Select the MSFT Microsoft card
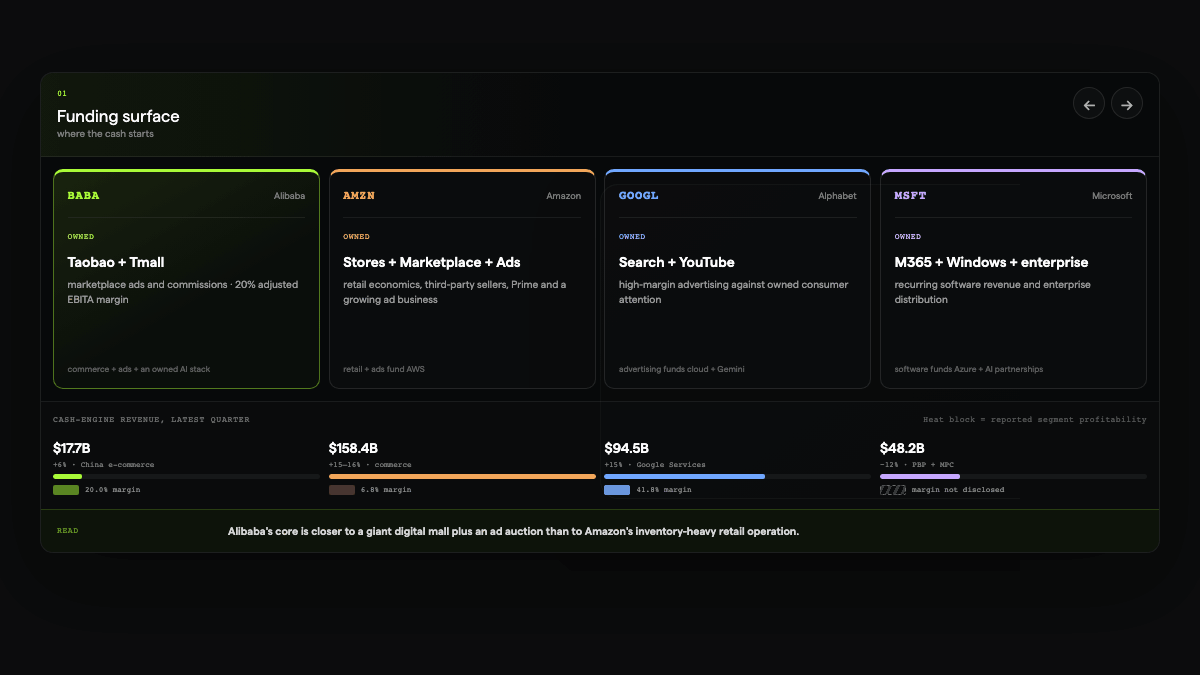 [x=1013, y=279]
